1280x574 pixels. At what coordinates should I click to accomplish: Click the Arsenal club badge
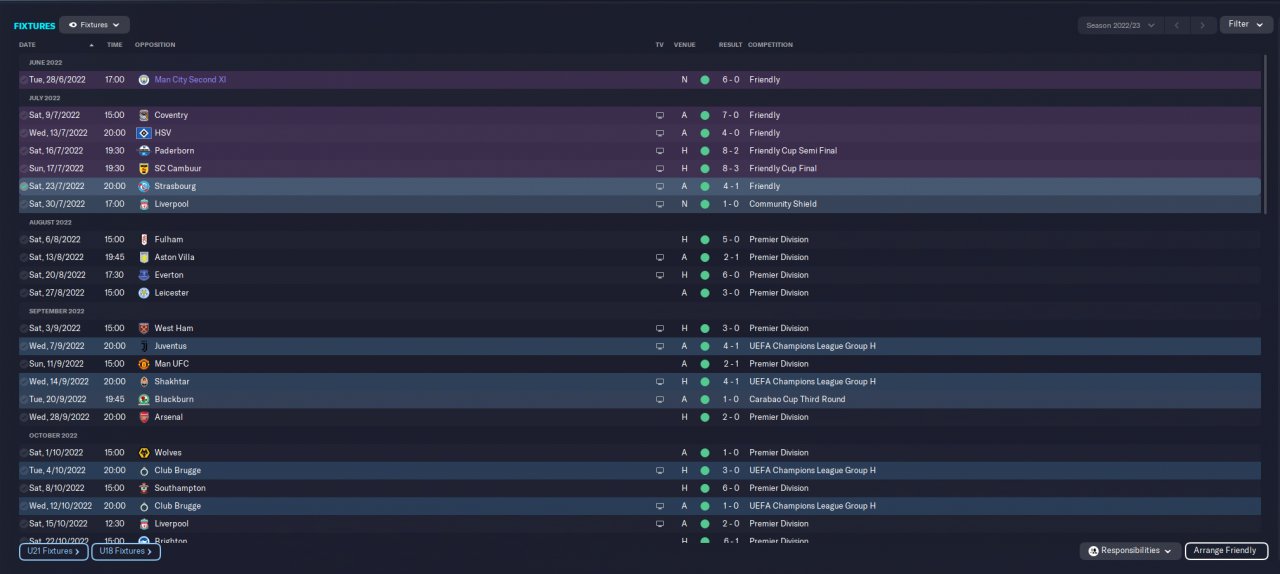coord(144,417)
